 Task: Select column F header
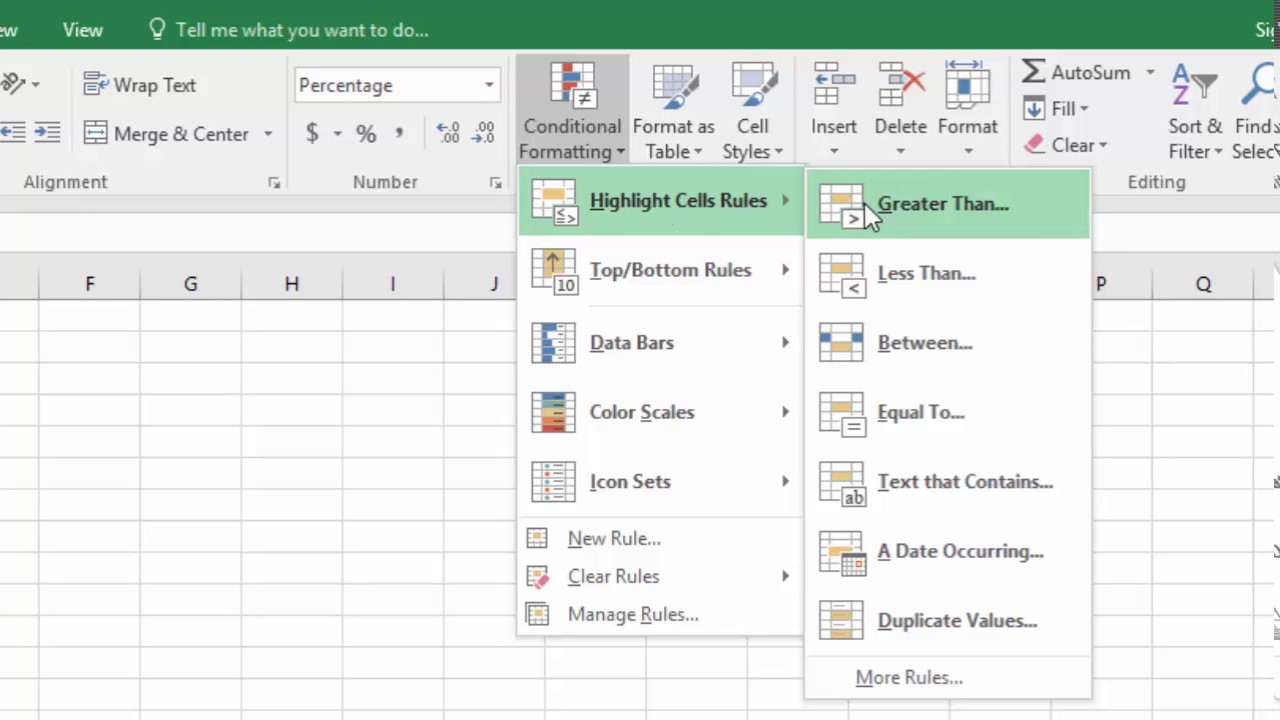tap(90, 285)
